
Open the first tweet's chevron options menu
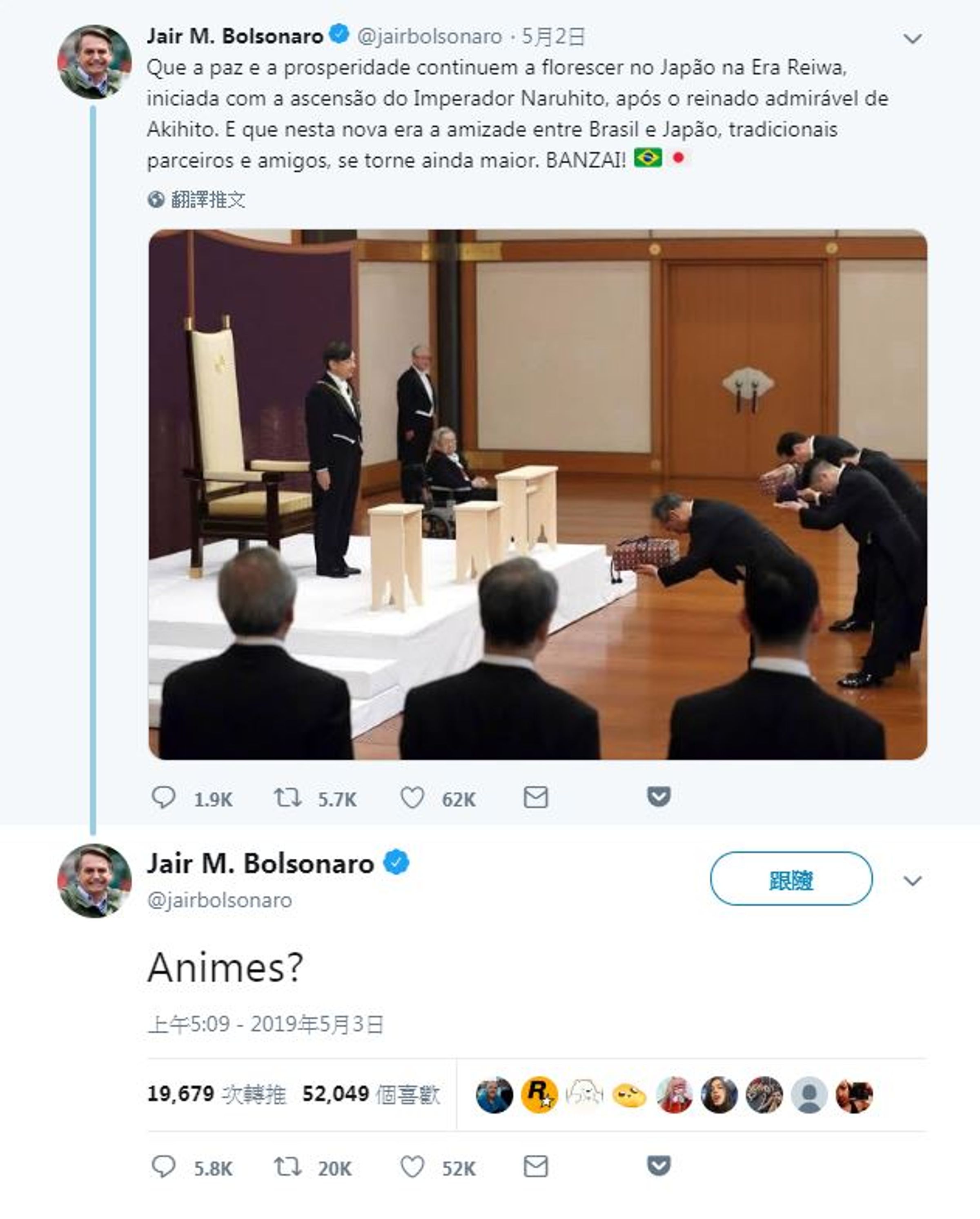(913, 38)
